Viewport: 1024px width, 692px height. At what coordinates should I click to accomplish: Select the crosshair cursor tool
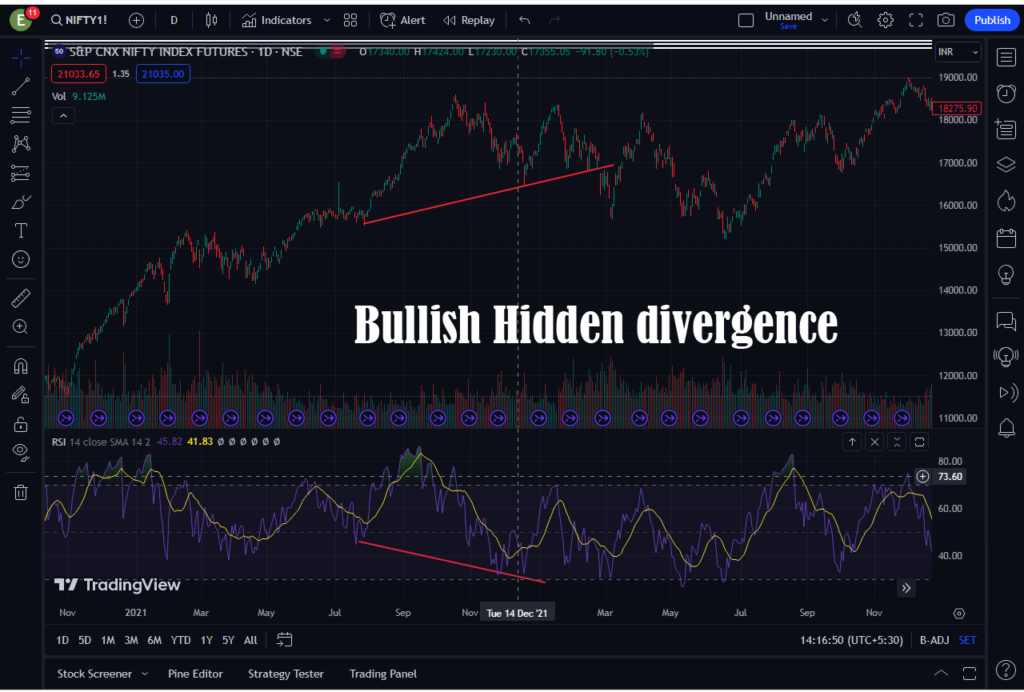(x=21, y=58)
